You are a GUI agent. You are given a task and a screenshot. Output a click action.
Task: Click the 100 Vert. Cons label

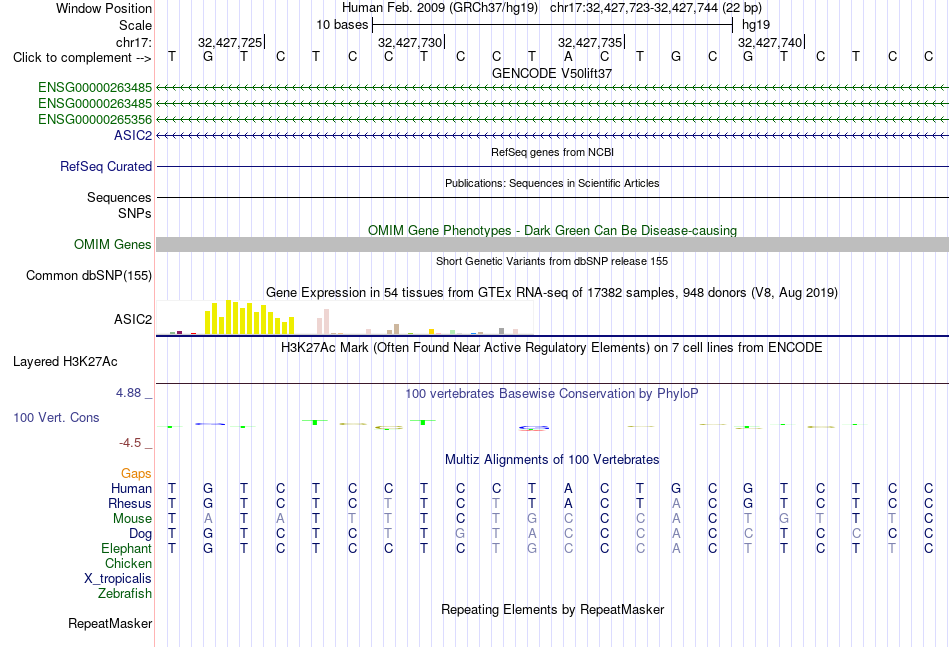56,417
